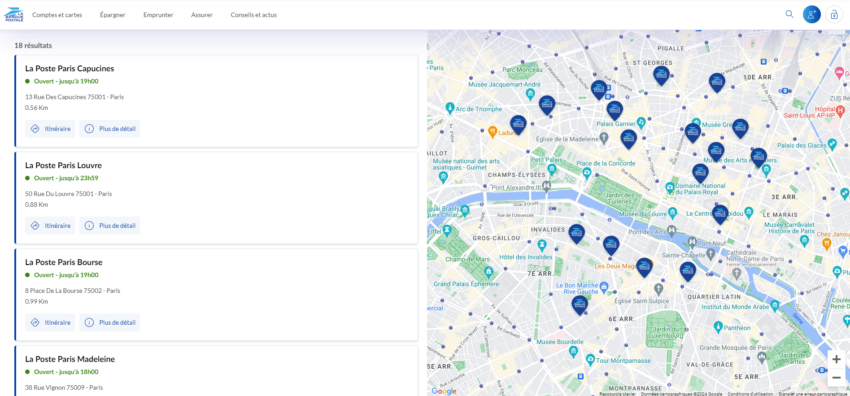Image resolution: width=850 pixels, height=396 pixels.
Task: Click address 8 Place De La Bourse
Action: (73, 290)
